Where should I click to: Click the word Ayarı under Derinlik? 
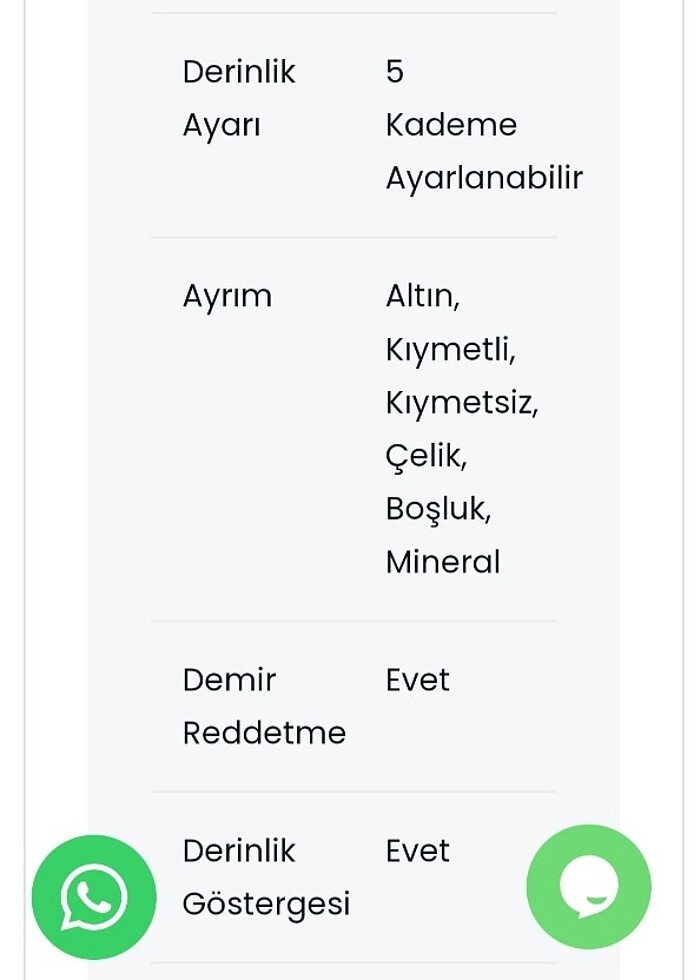pyautogui.click(x=221, y=125)
